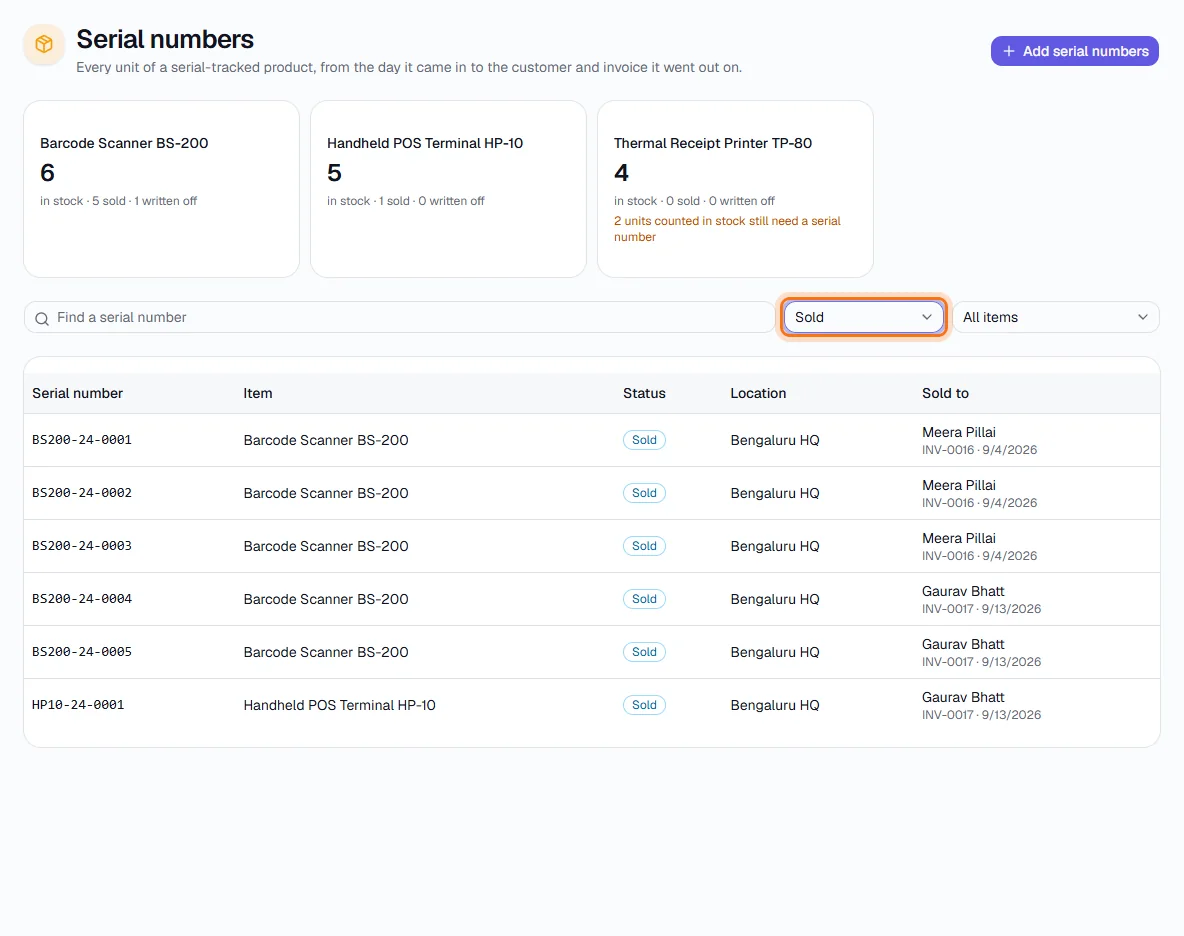Click INV-0017 invoice in HP10-24-0001 row
Viewport: 1184px width, 936px height.
(x=948, y=715)
